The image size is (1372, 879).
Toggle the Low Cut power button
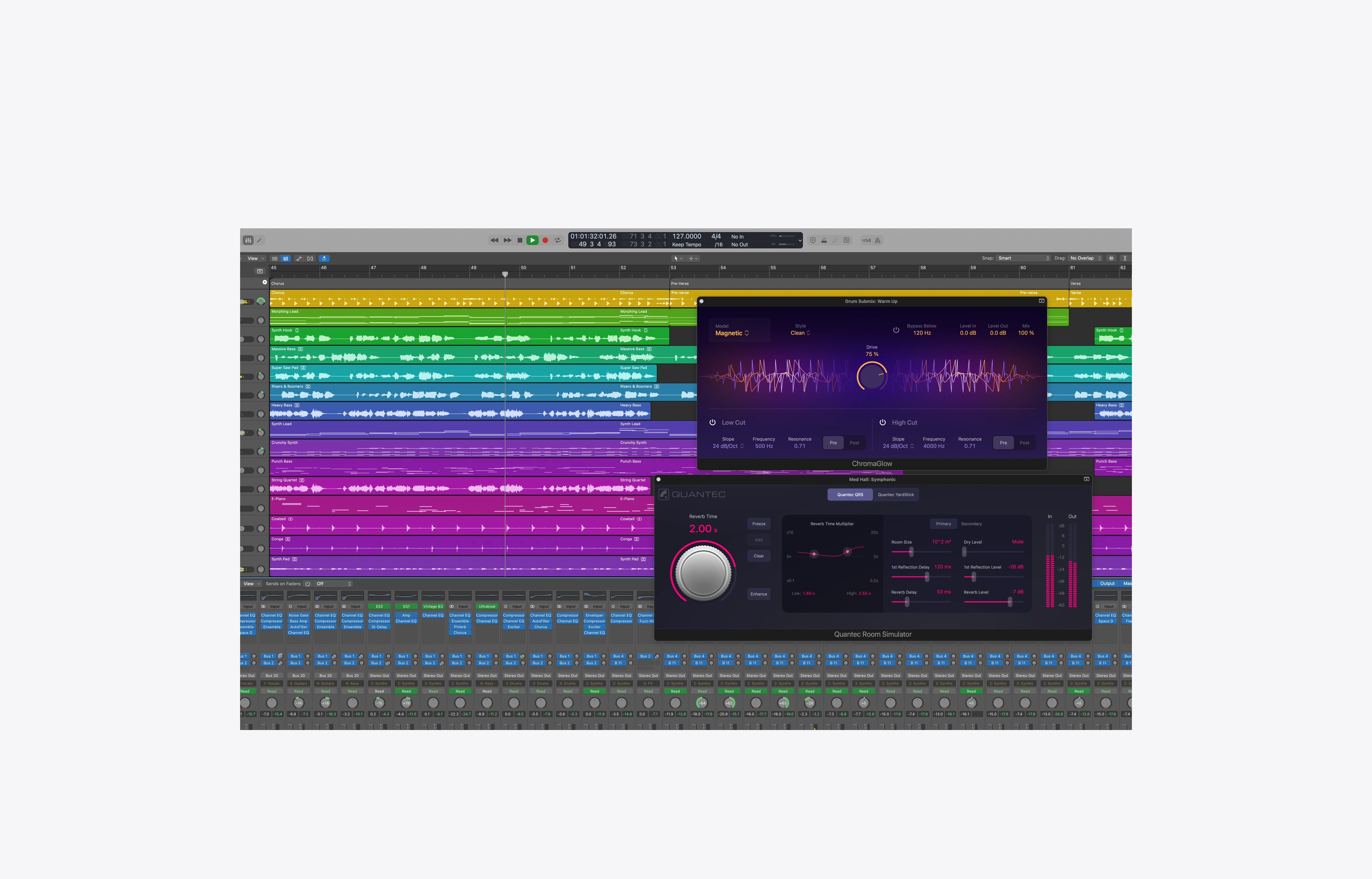coord(712,422)
